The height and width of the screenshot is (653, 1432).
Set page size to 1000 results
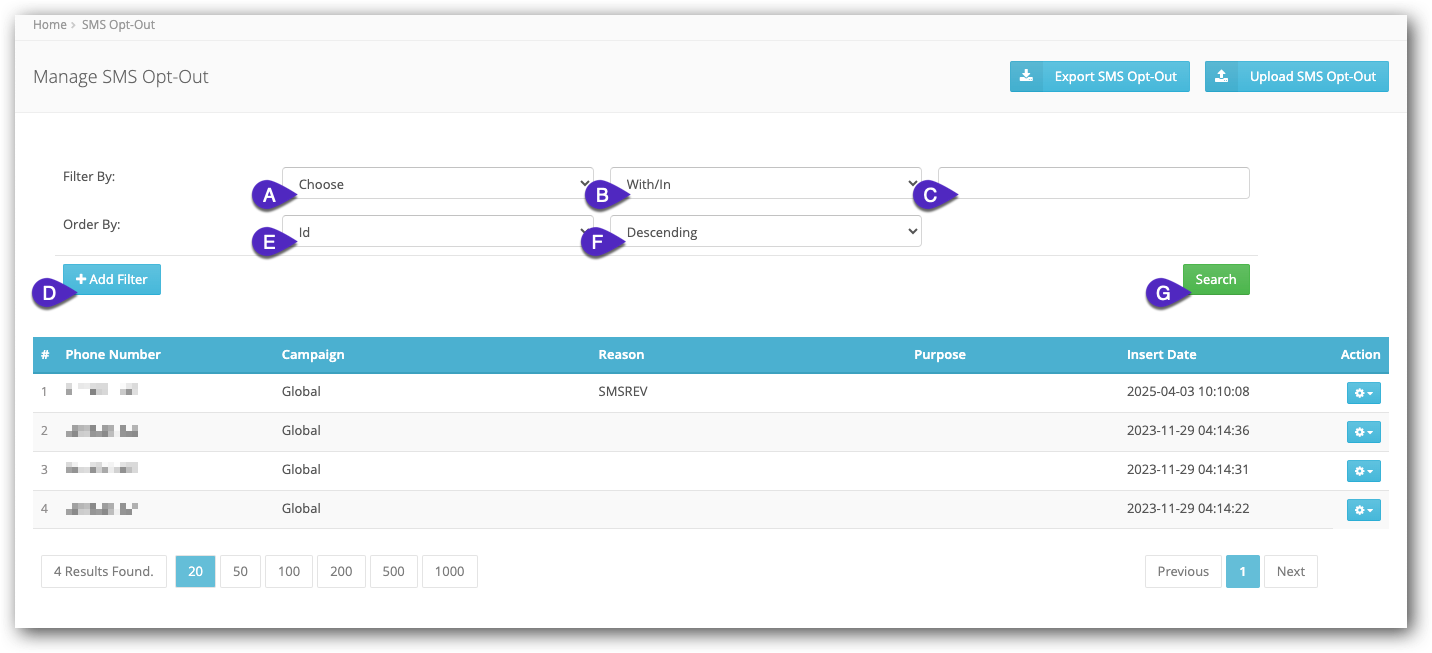point(450,571)
